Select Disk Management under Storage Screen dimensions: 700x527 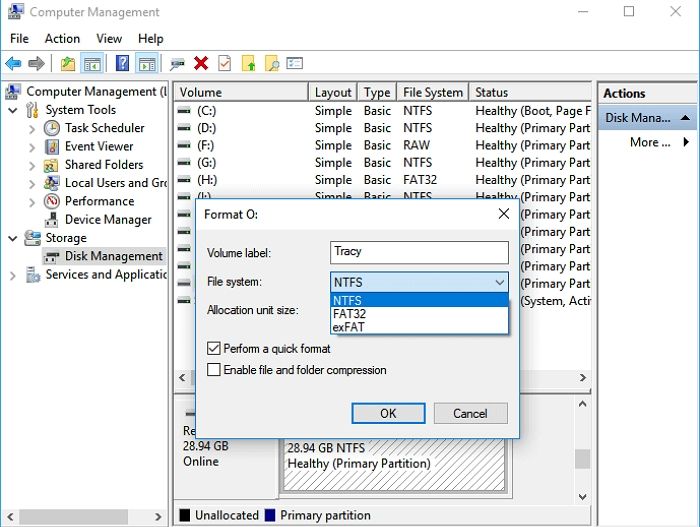[x=113, y=256]
